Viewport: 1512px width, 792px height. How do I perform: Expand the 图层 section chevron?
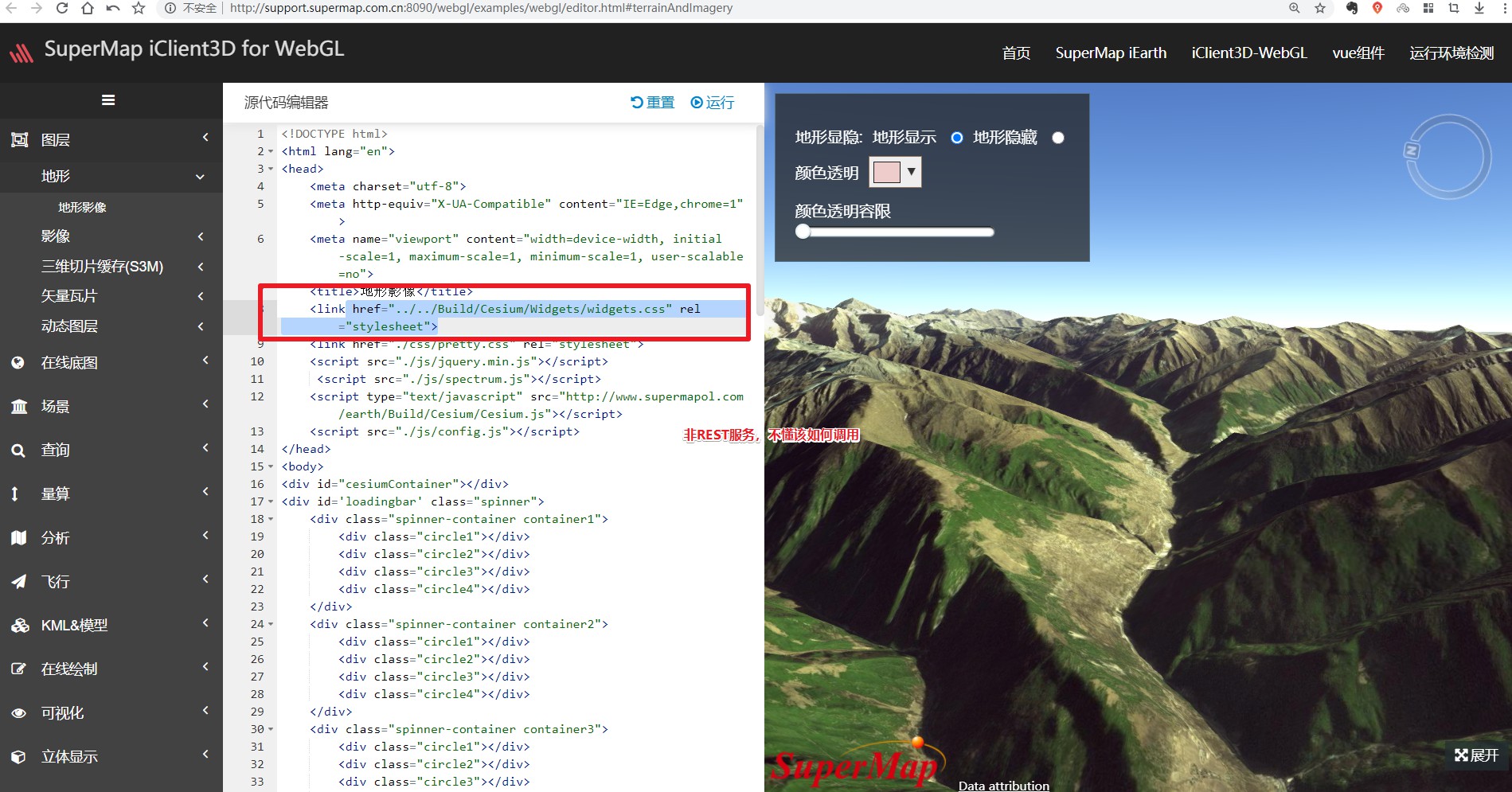coord(205,138)
